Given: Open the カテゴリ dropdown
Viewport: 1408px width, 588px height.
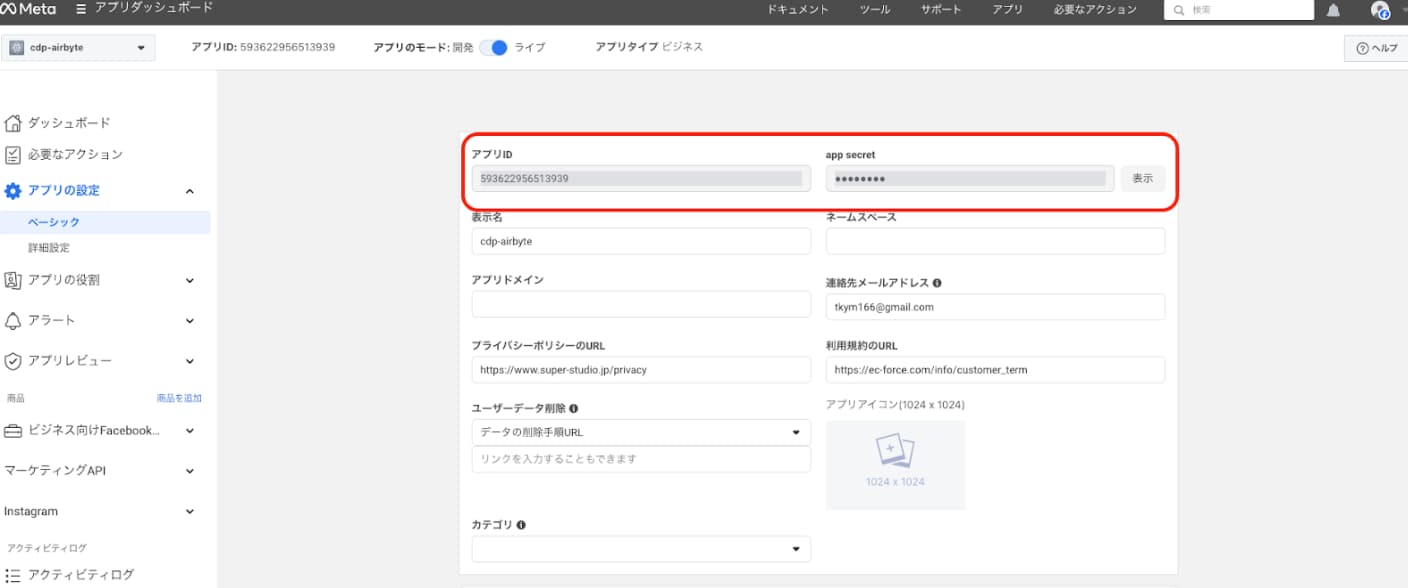Looking at the screenshot, I should click(641, 549).
